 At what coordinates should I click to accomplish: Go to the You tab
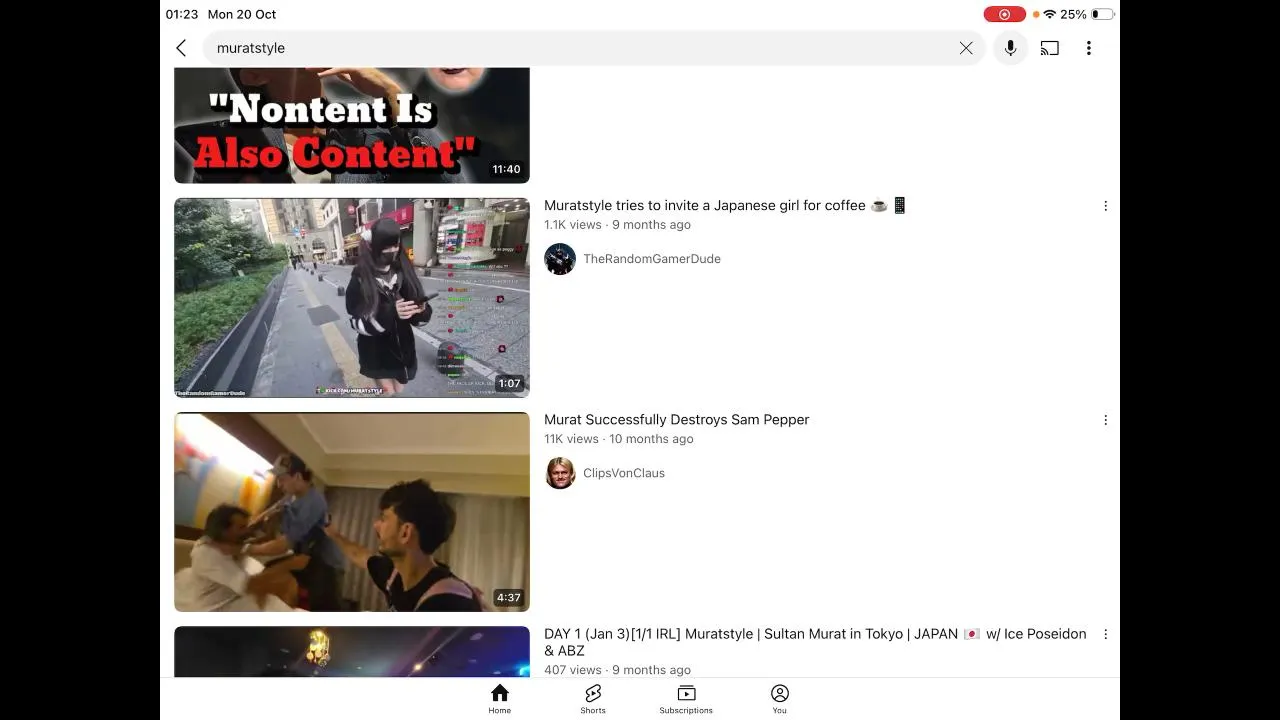click(x=780, y=699)
